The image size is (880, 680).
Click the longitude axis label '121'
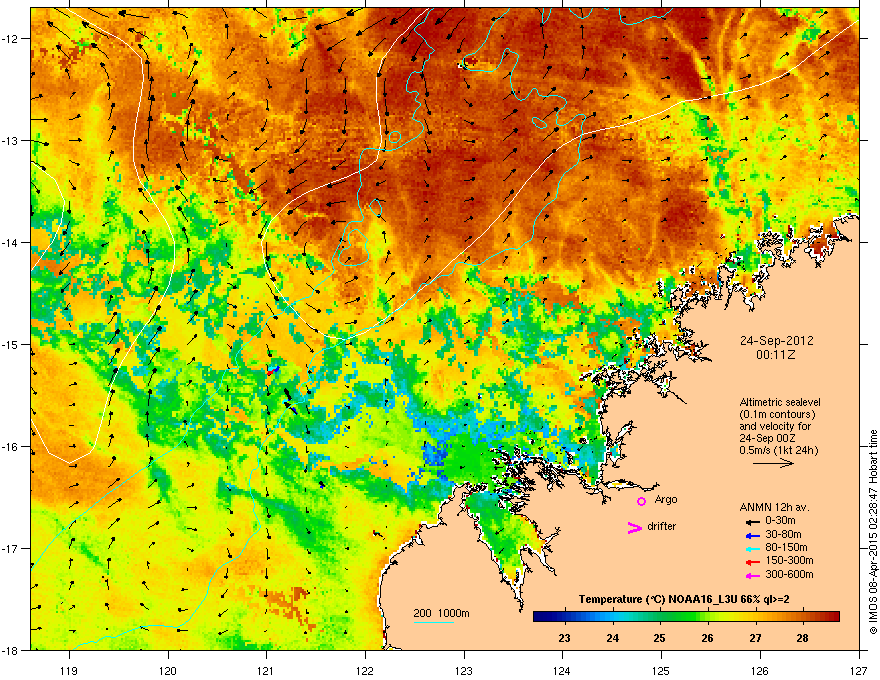(266, 671)
